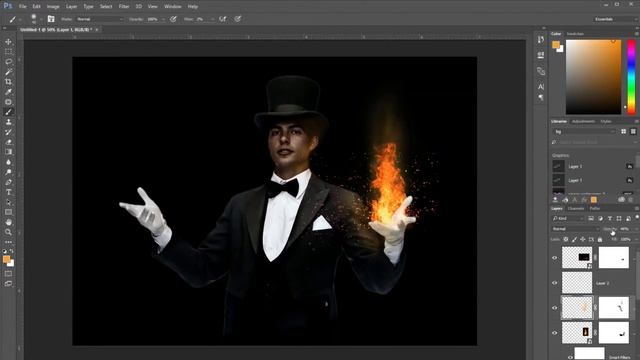This screenshot has height=360, width=640.
Task: Switch to the Styles tab
Action: coord(606,121)
